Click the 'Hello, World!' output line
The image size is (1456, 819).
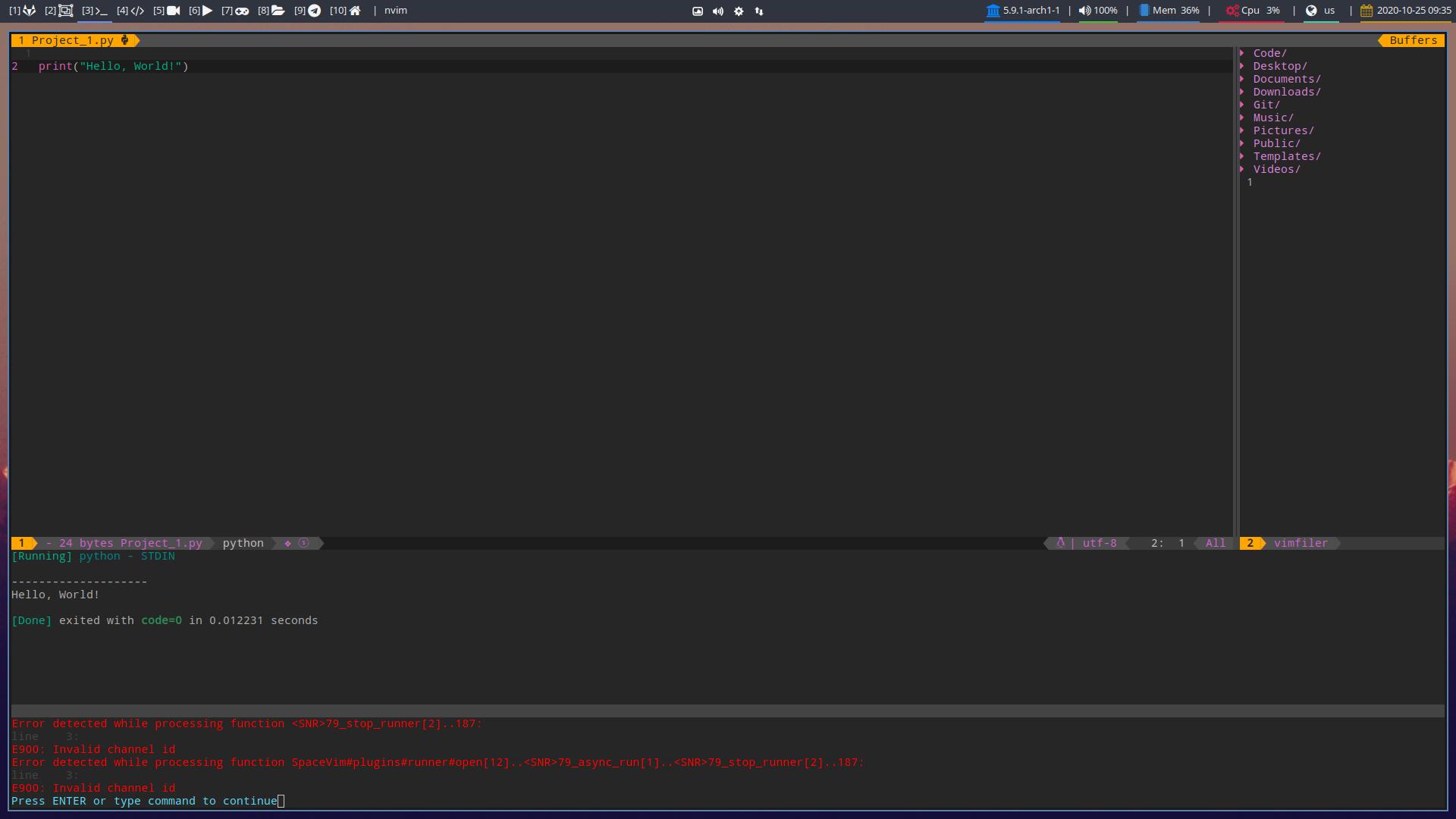[55, 595]
